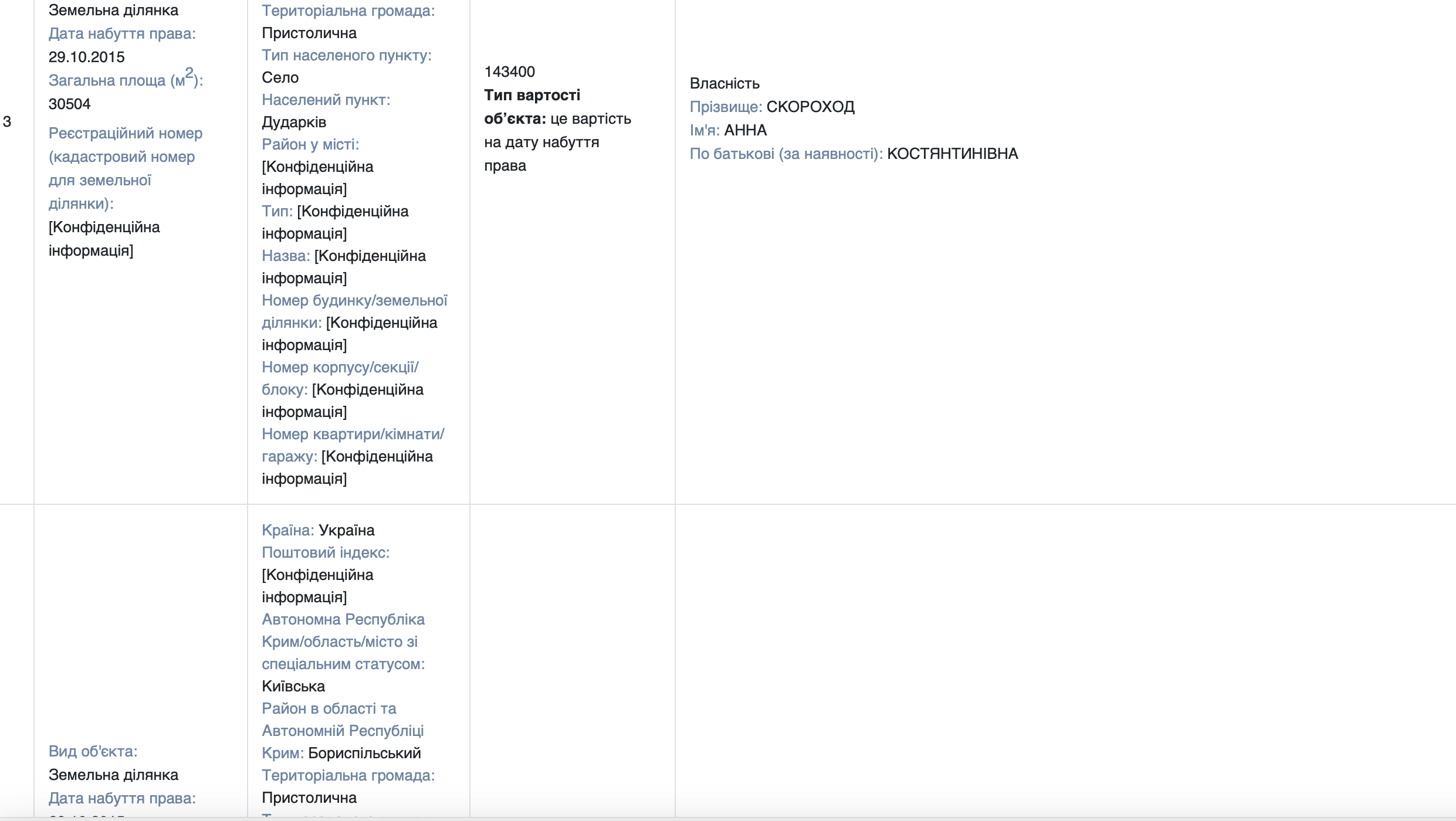Click the Тип населеного пункту label
This screenshot has width=1456, height=821.
click(x=346, y=55)
